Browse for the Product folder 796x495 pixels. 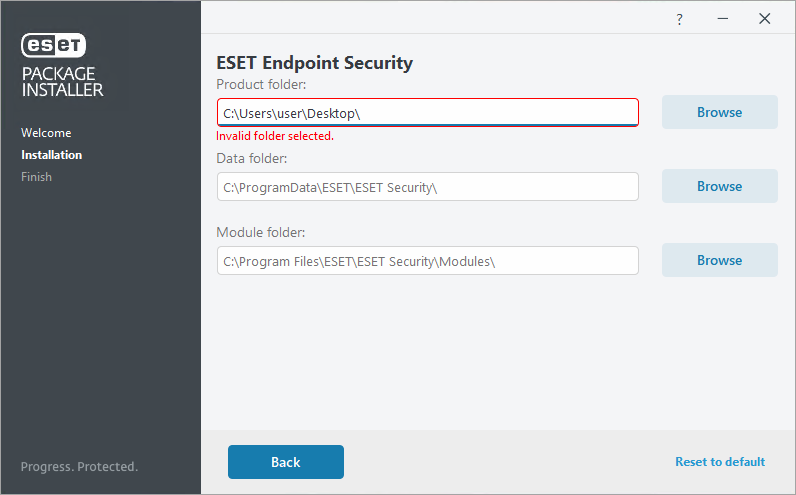click(719, 112)
